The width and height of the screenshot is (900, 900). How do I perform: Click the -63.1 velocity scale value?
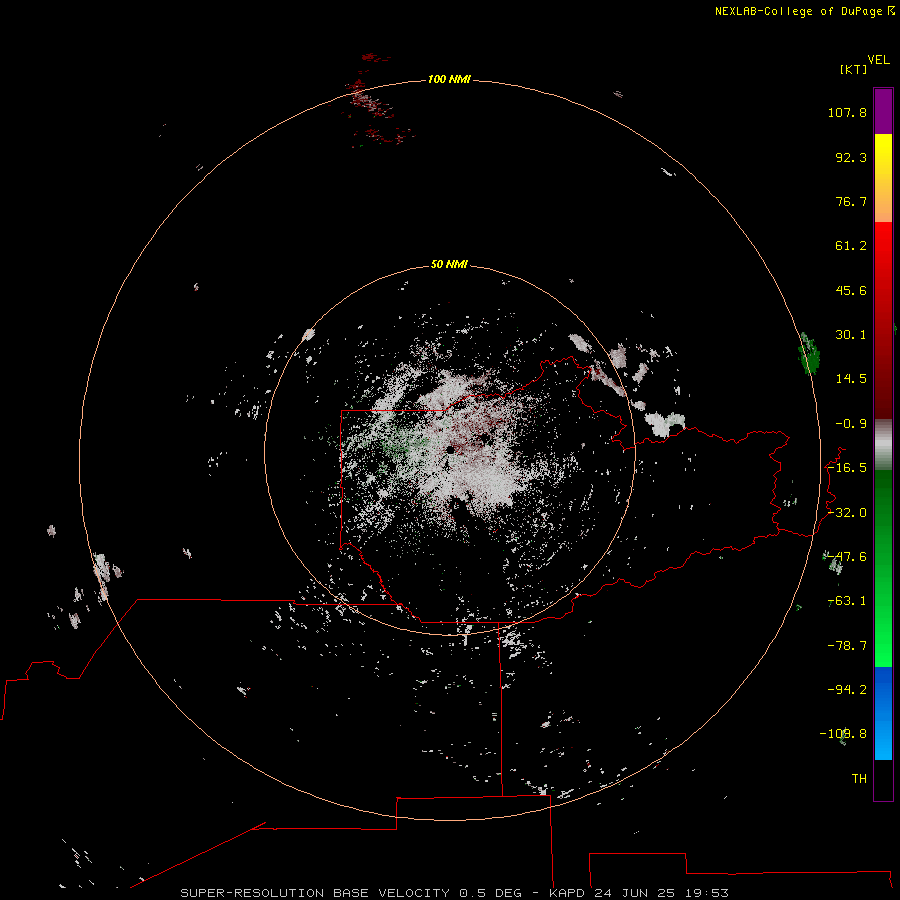[x=847, y=601]
